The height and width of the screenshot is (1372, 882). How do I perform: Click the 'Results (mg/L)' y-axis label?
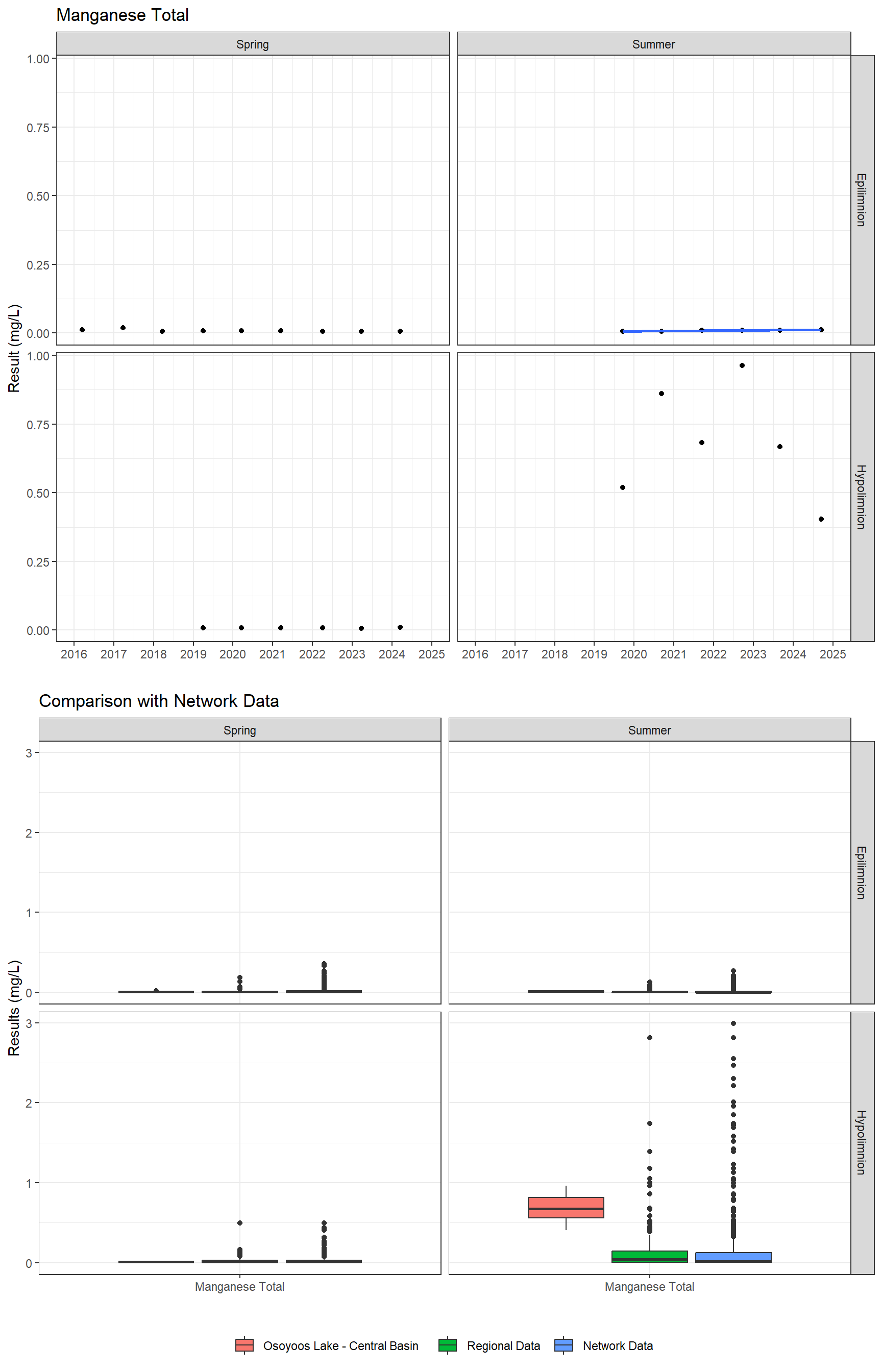point(14,1008)
